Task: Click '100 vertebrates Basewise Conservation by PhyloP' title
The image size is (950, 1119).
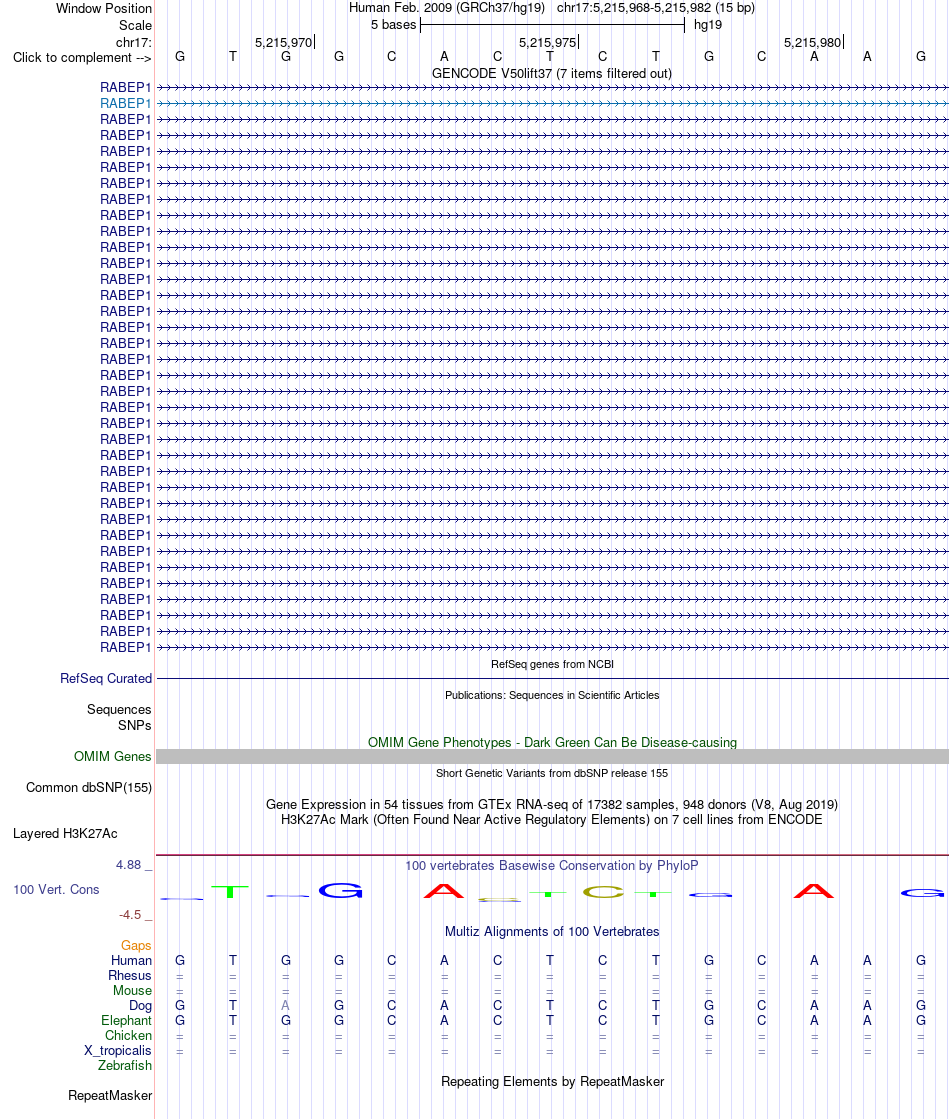Action: (x=552, y=866)
